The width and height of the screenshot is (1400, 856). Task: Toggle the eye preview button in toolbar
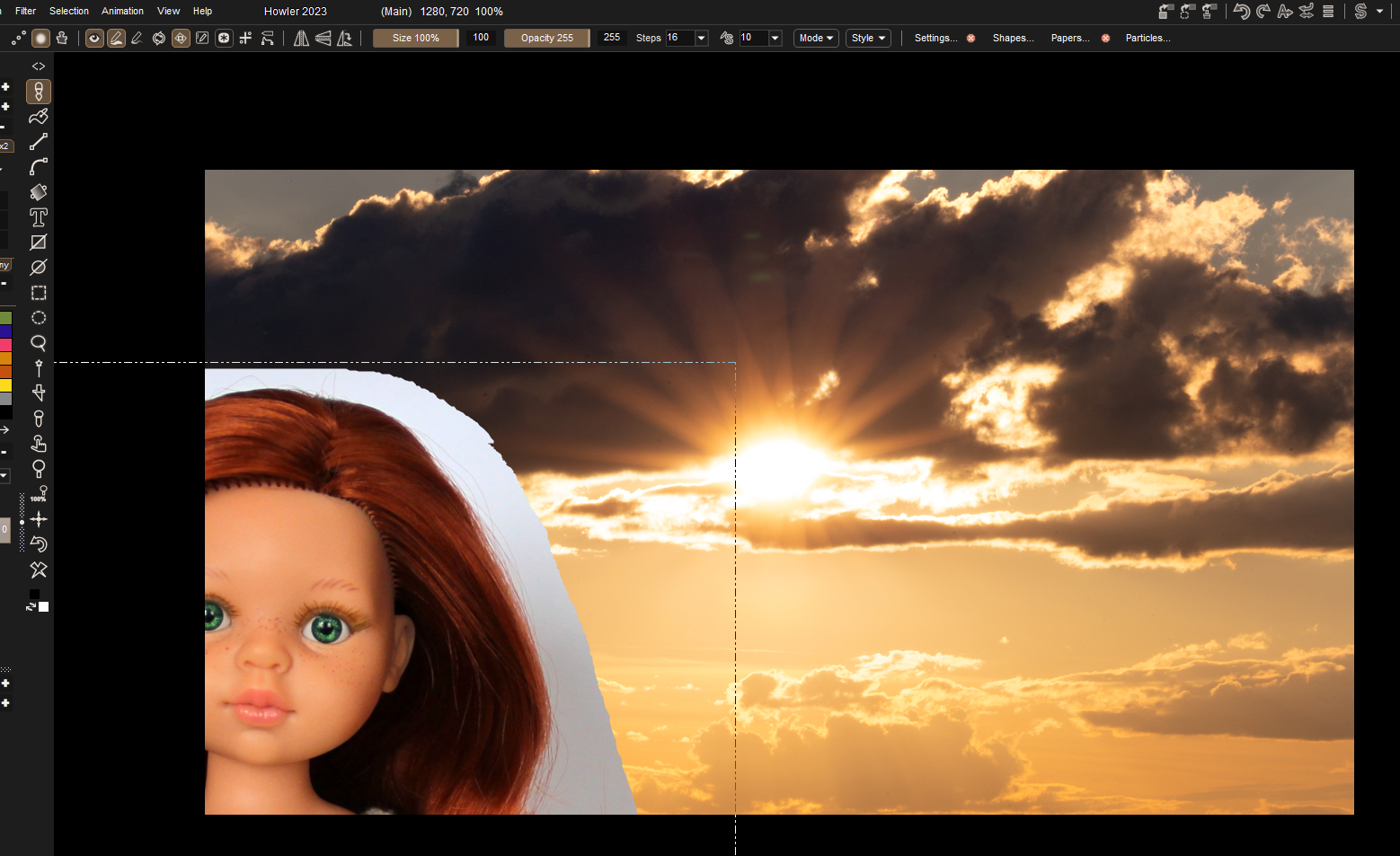(x=94, y=38)
